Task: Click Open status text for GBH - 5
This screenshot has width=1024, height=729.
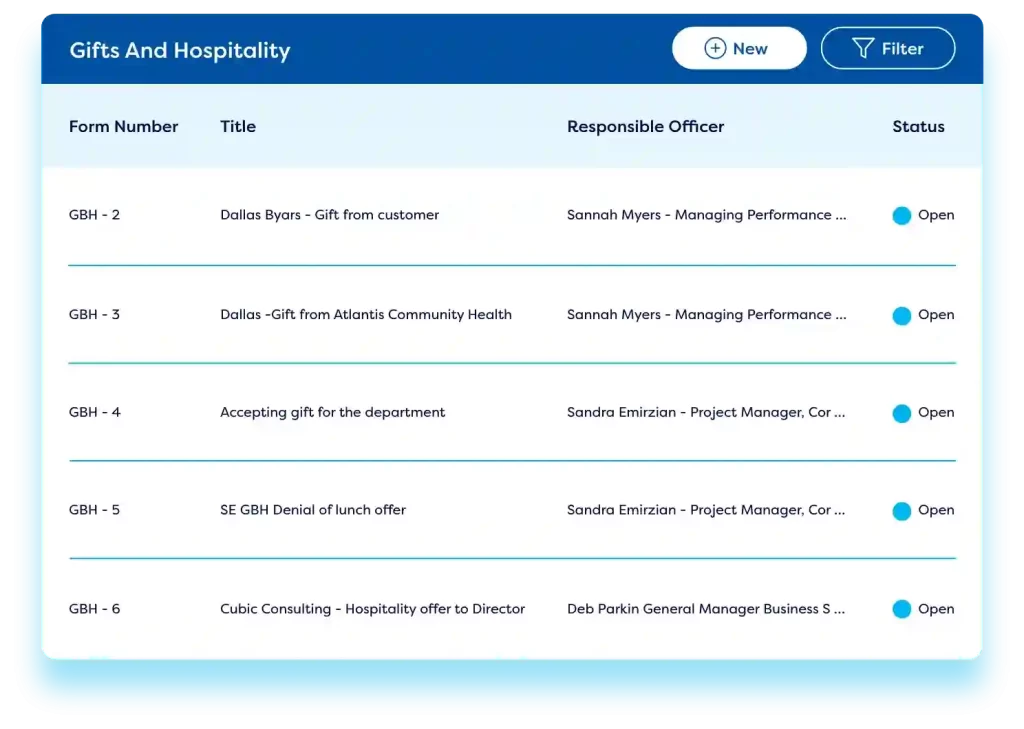Action: [x=936, y=510]
